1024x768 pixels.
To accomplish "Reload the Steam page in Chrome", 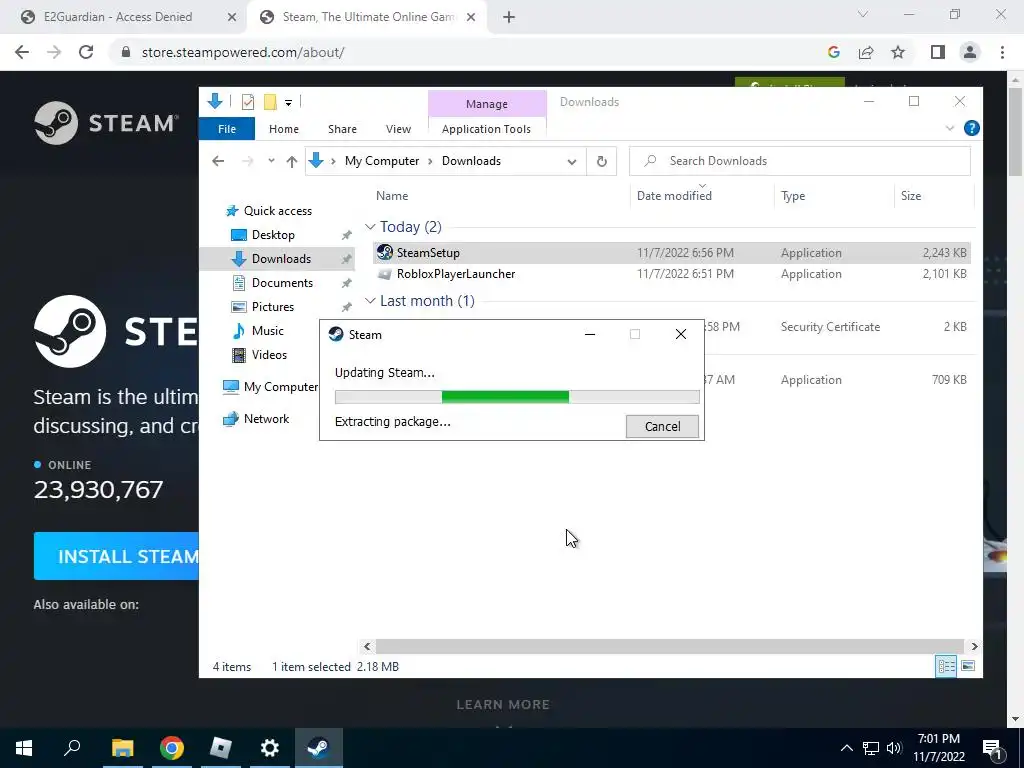I will tap(86, 52).
